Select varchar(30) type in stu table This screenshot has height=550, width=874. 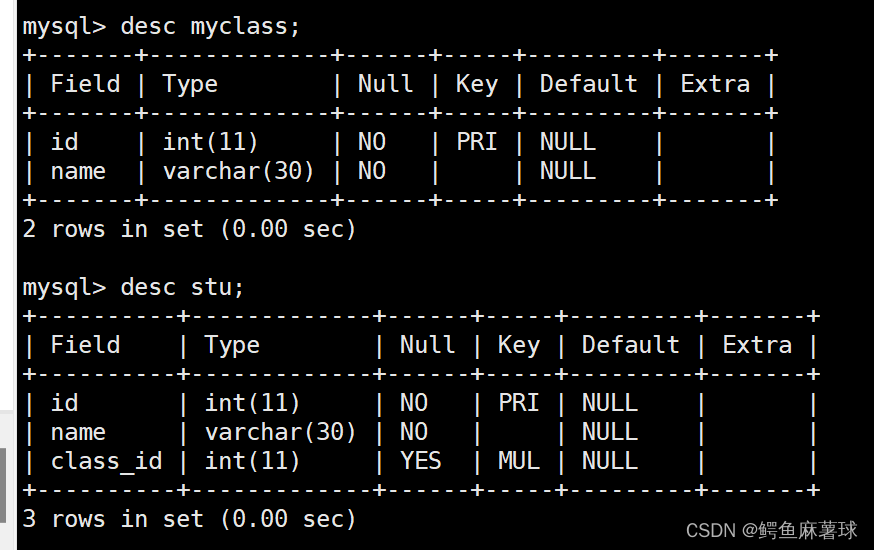point(280,432)
